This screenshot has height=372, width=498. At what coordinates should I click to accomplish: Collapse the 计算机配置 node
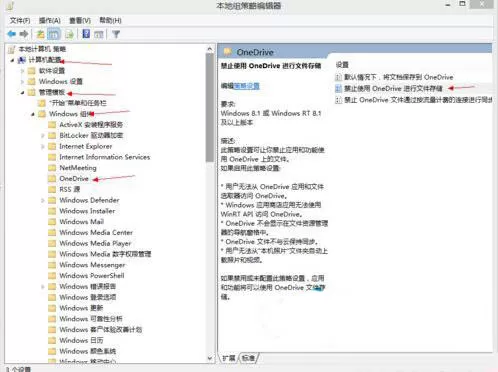pyautogui.click(x=12, y=60)
